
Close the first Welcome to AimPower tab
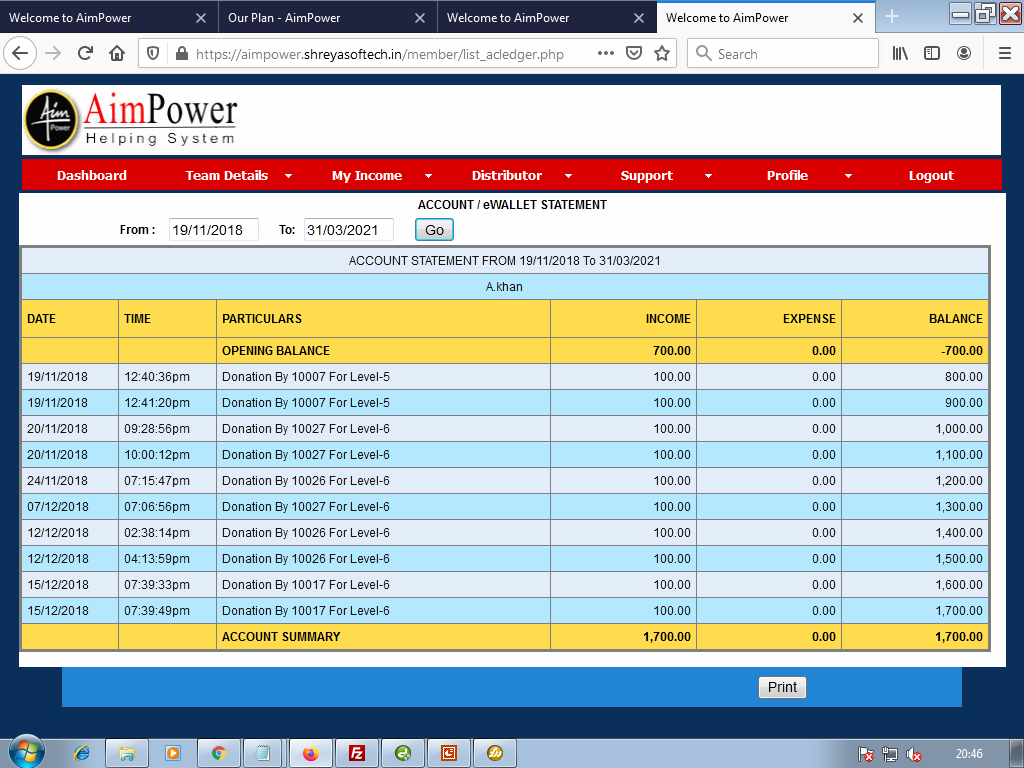coord(201,18)
